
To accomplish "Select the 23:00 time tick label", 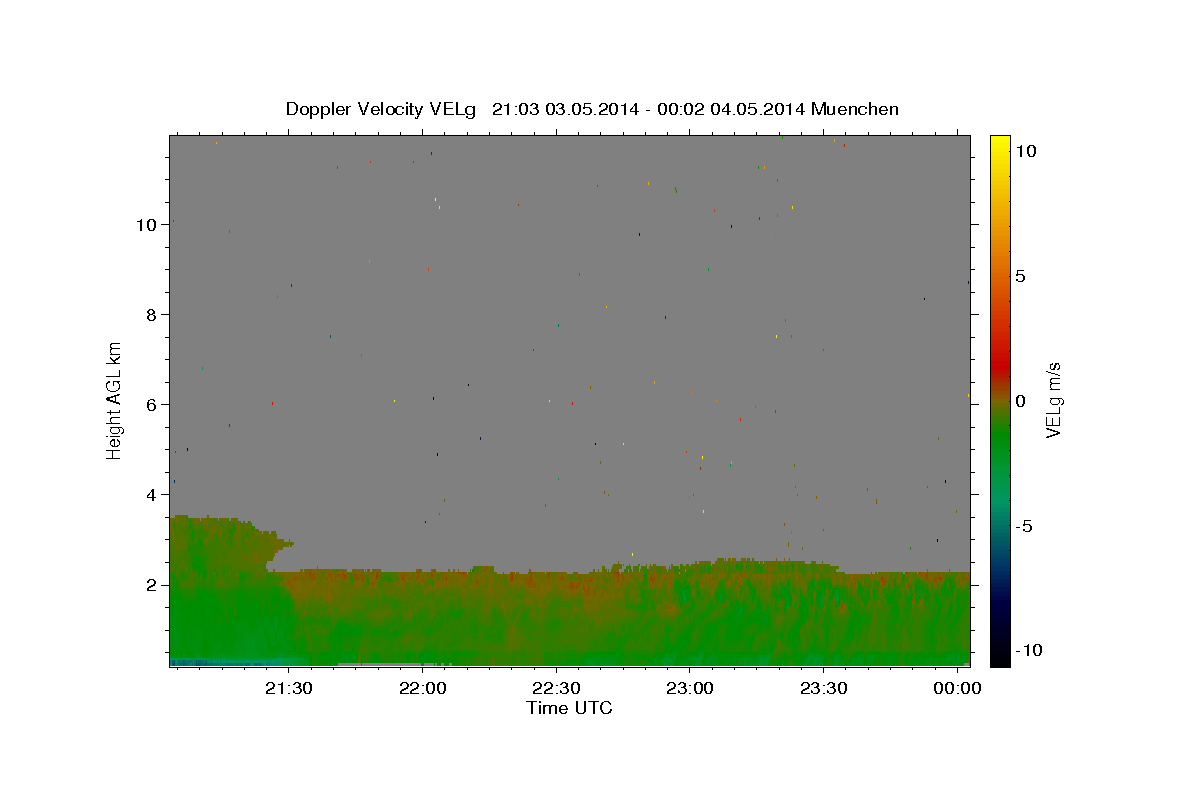I will tap(689, 688).
